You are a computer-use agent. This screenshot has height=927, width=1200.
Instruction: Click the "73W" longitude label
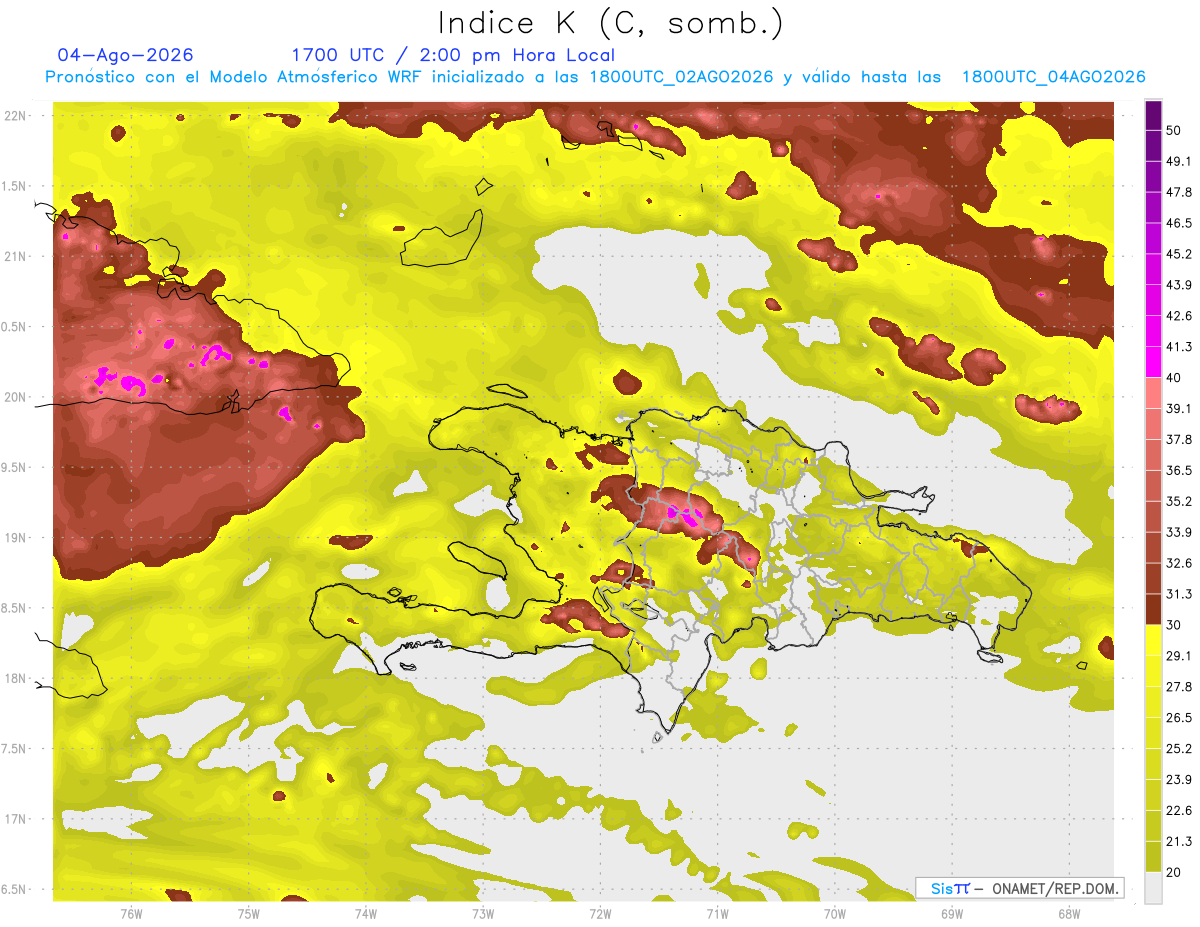point(483,913)
